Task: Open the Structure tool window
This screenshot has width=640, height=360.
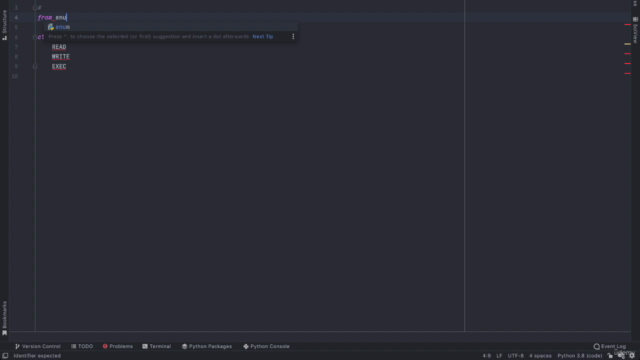Action: (x=4, y=24)
